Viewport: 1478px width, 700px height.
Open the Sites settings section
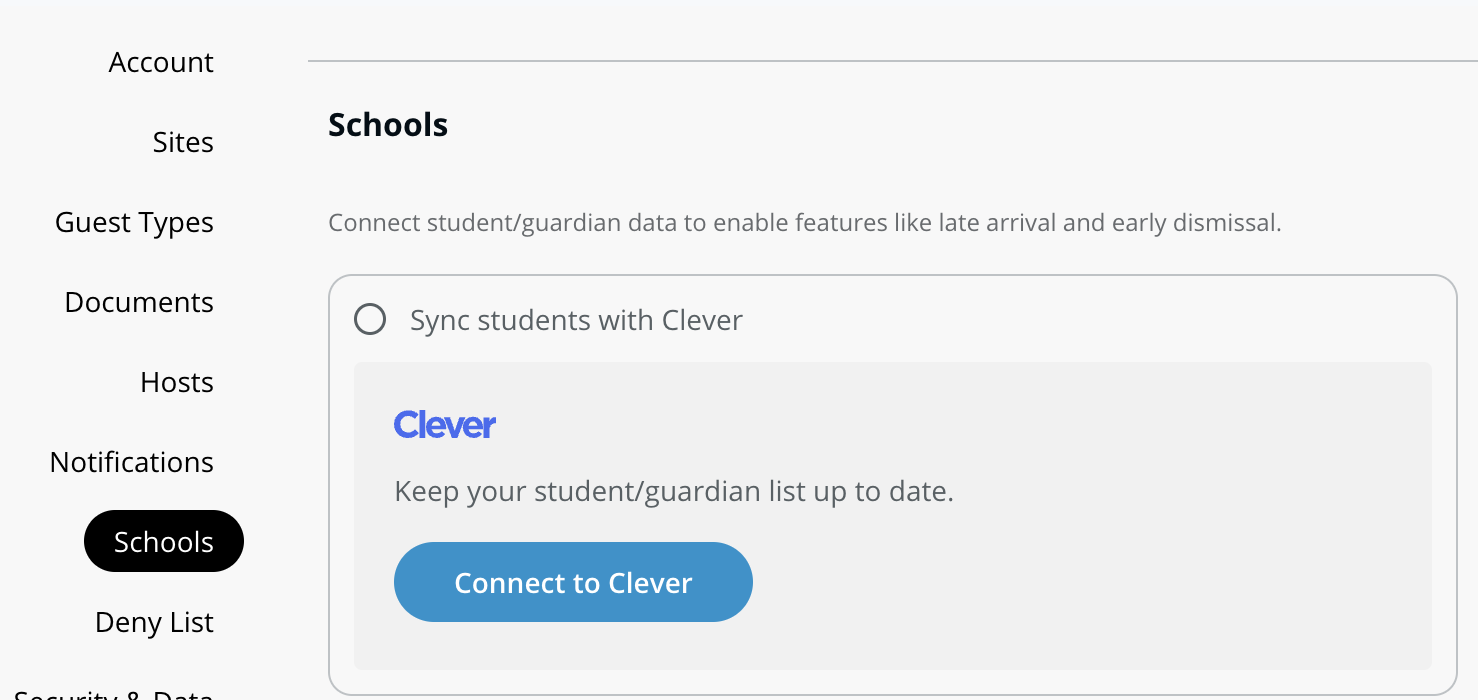pyautogui.click(x=182, y=142)
